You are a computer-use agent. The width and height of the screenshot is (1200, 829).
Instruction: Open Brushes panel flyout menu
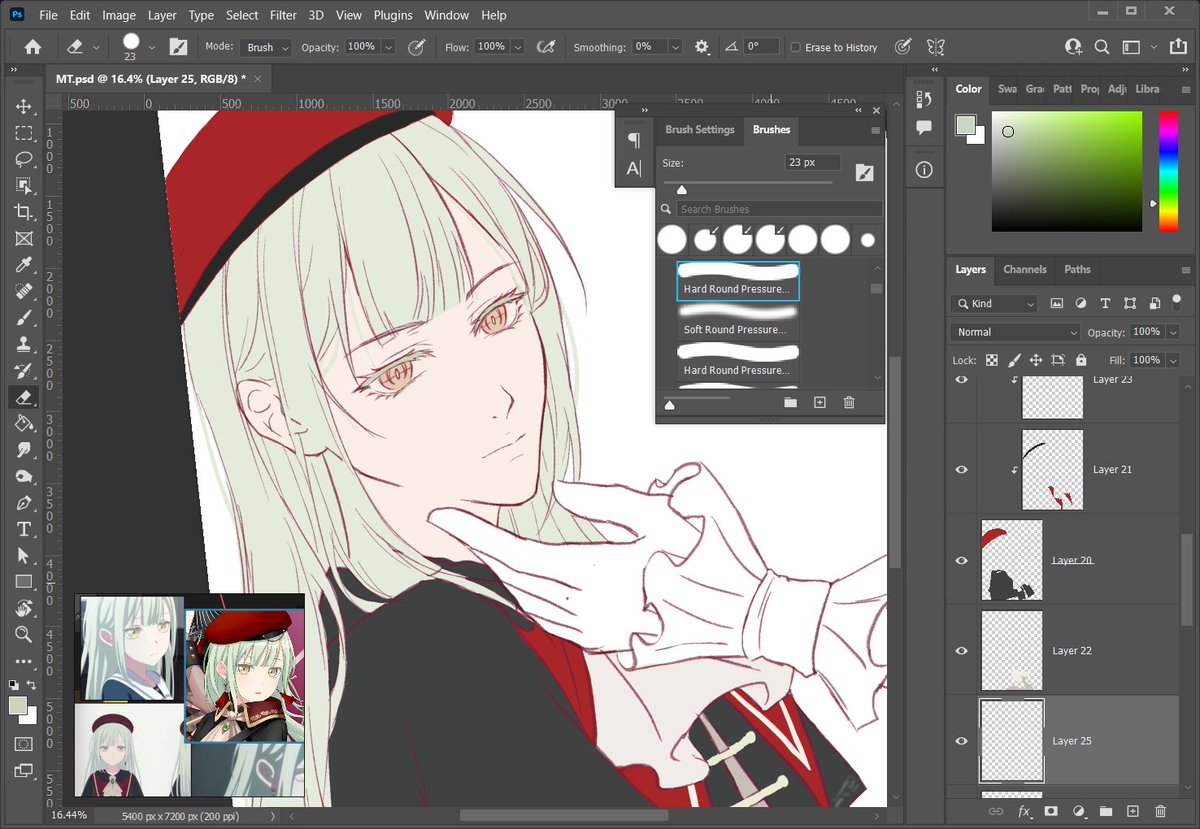click(x=875, y=130)
